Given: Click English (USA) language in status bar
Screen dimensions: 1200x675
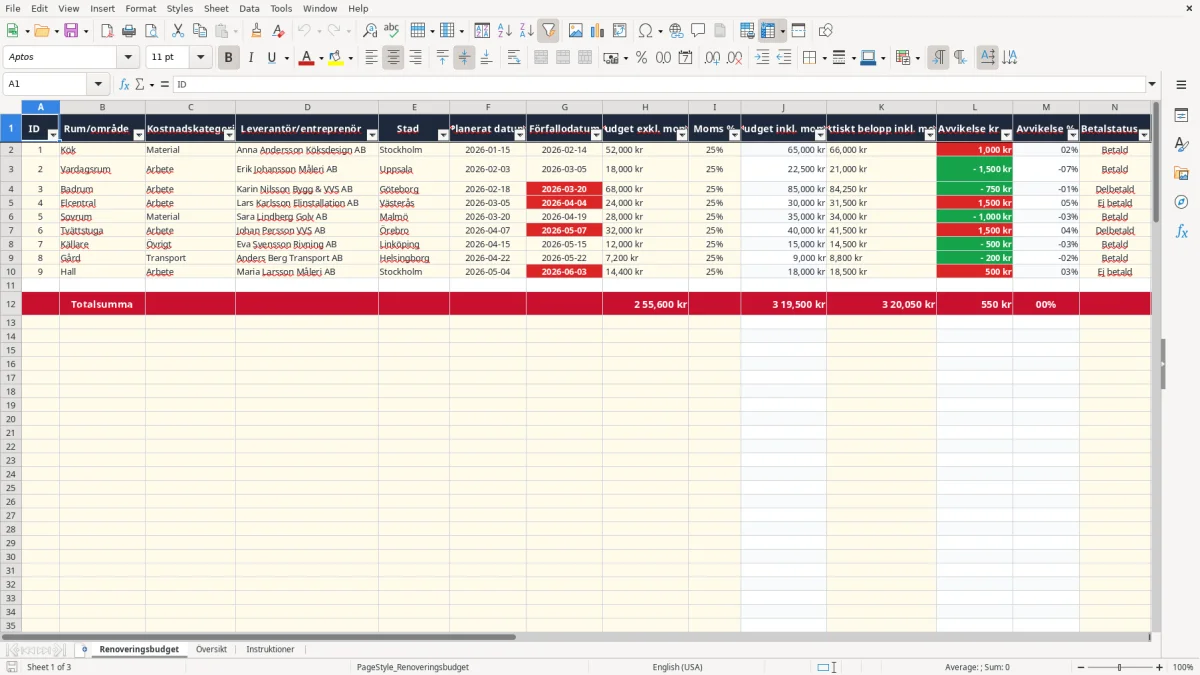Looking at the screenshot, I should coord(677,667).
